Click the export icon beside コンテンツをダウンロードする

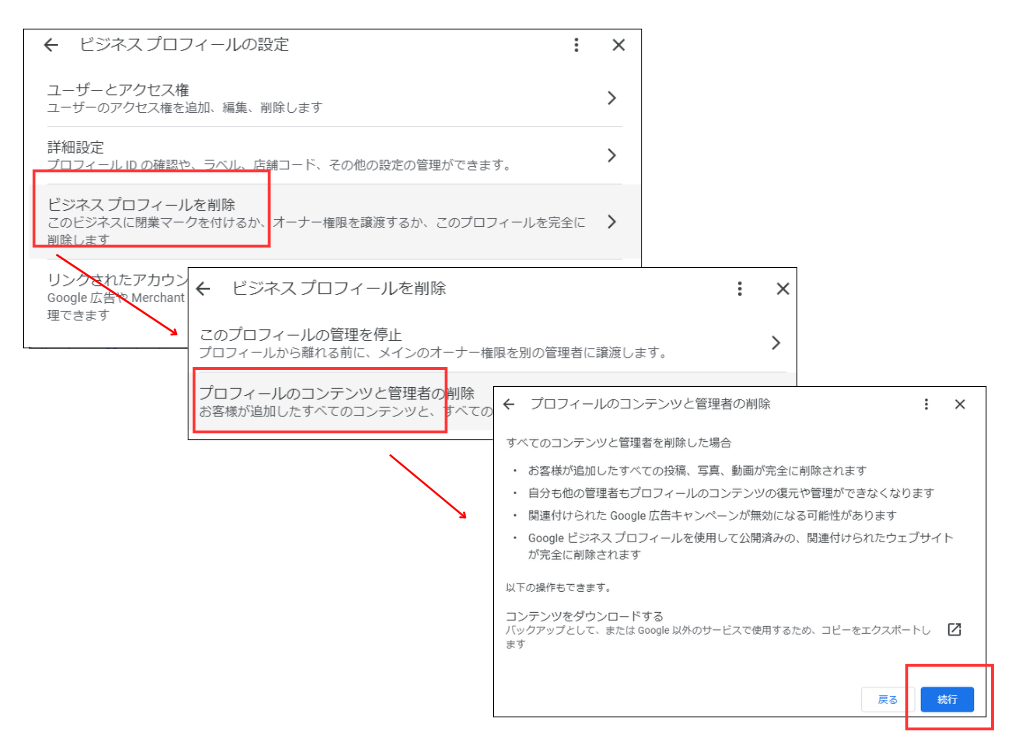tap(954, 630)
